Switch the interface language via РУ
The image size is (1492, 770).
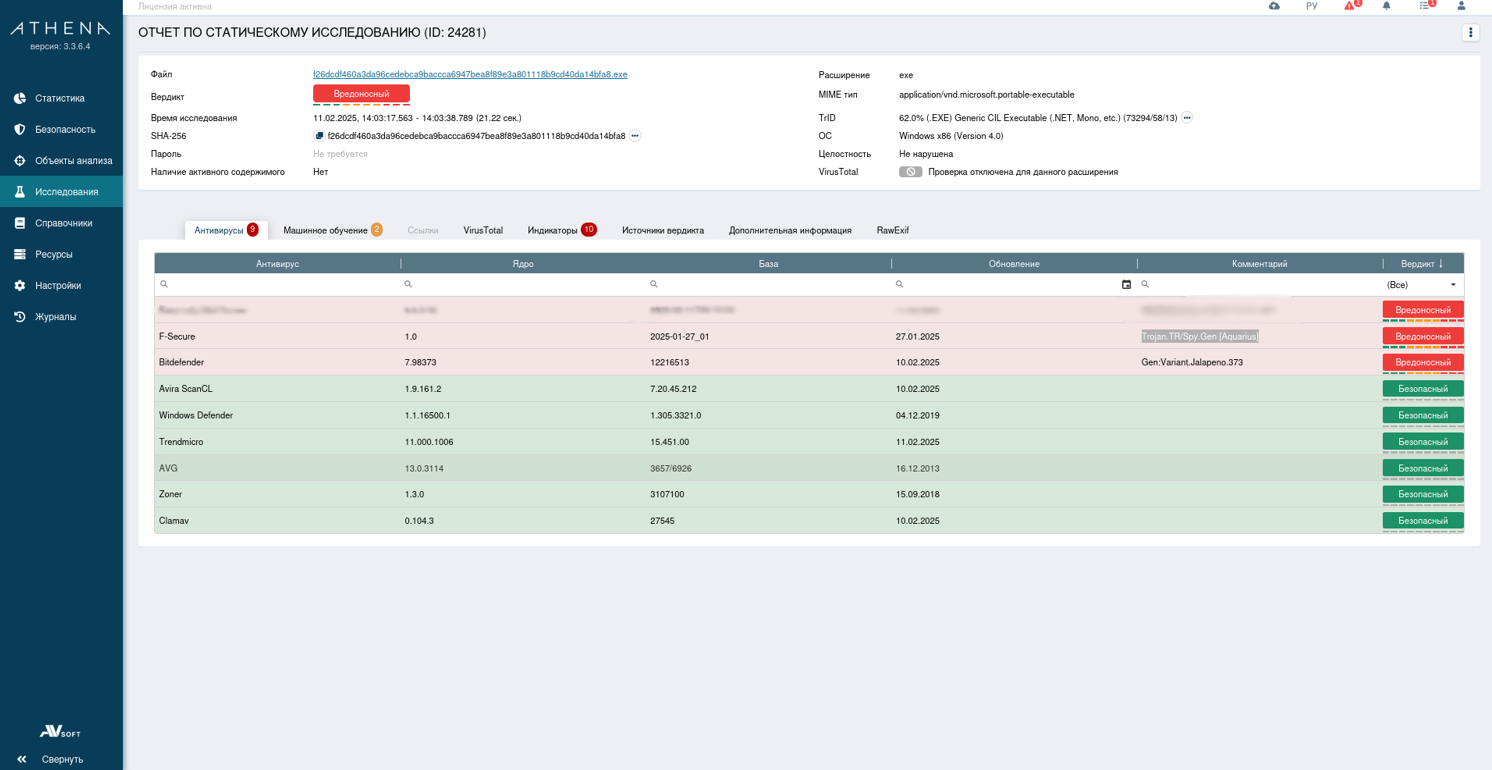[x=1311, y=6]
